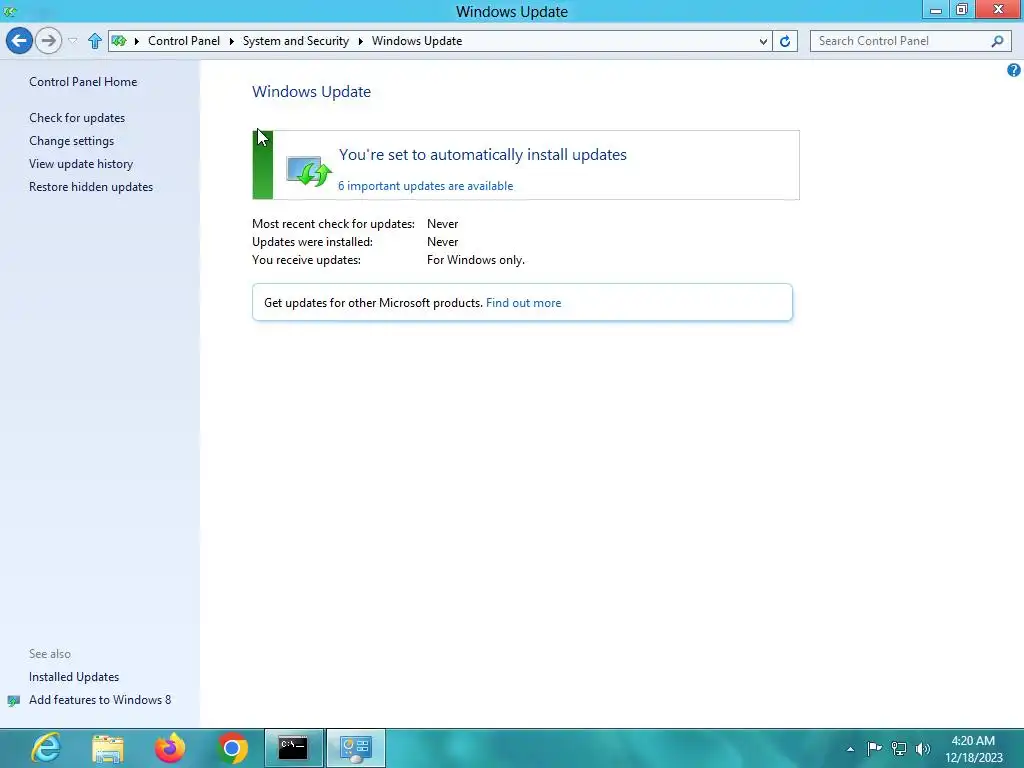
Task: Launch Internet Explorer from taskbar
Action: pos(46,748)
